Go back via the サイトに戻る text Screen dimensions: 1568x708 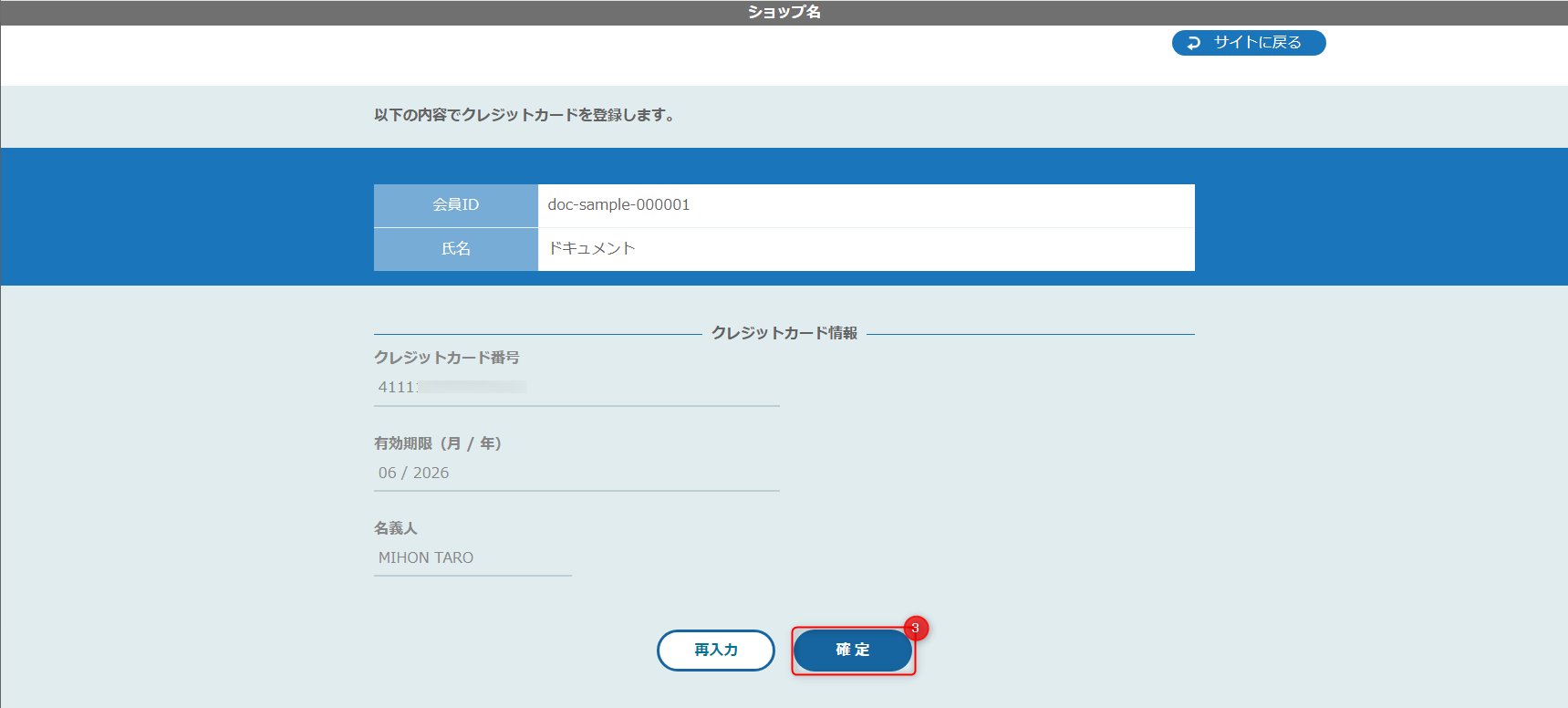tap(1257, 43)
